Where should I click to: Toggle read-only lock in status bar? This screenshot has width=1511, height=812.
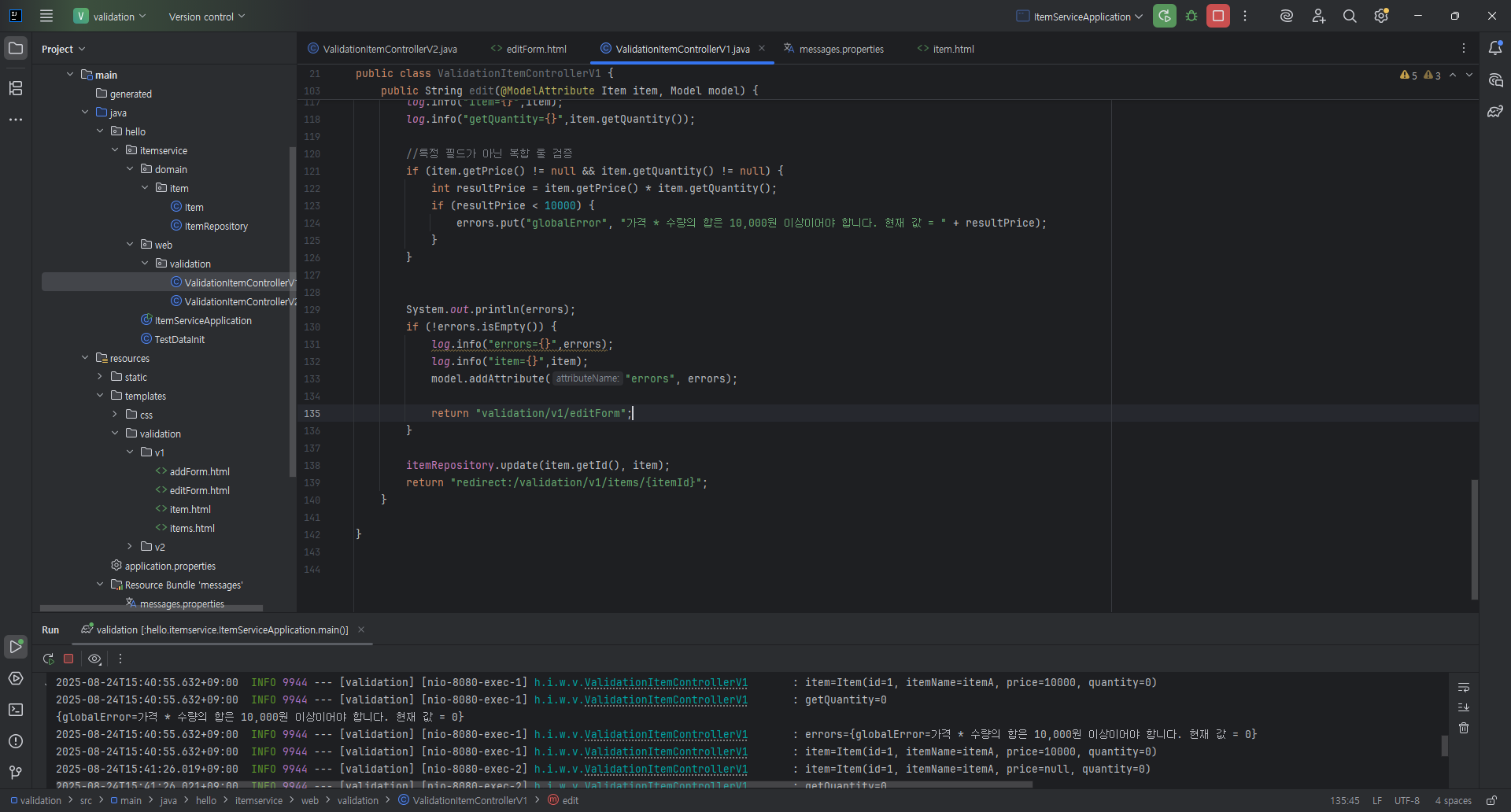[x=1491, y=800]
